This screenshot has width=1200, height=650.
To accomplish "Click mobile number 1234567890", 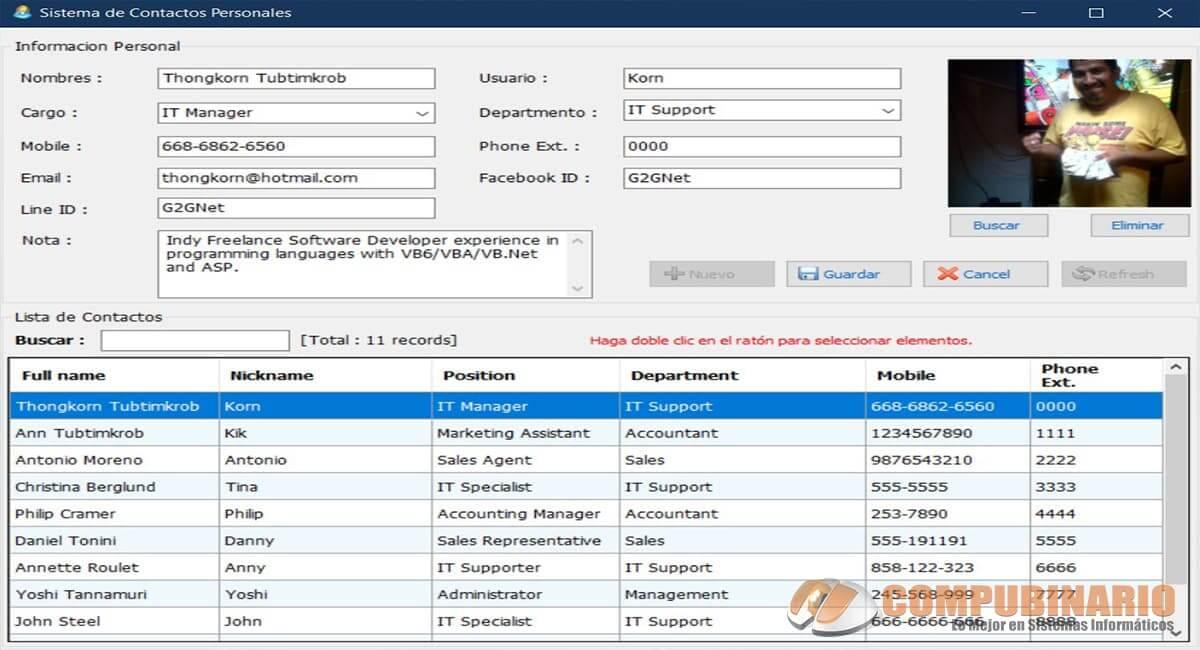I will [x=948, y=433].
